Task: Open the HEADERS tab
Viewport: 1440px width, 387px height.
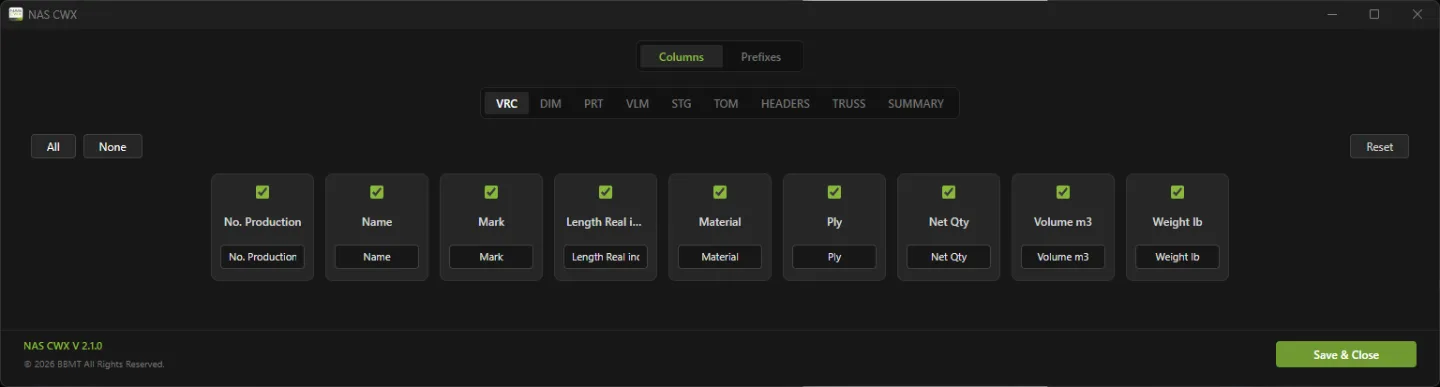Action: (785, 104)
